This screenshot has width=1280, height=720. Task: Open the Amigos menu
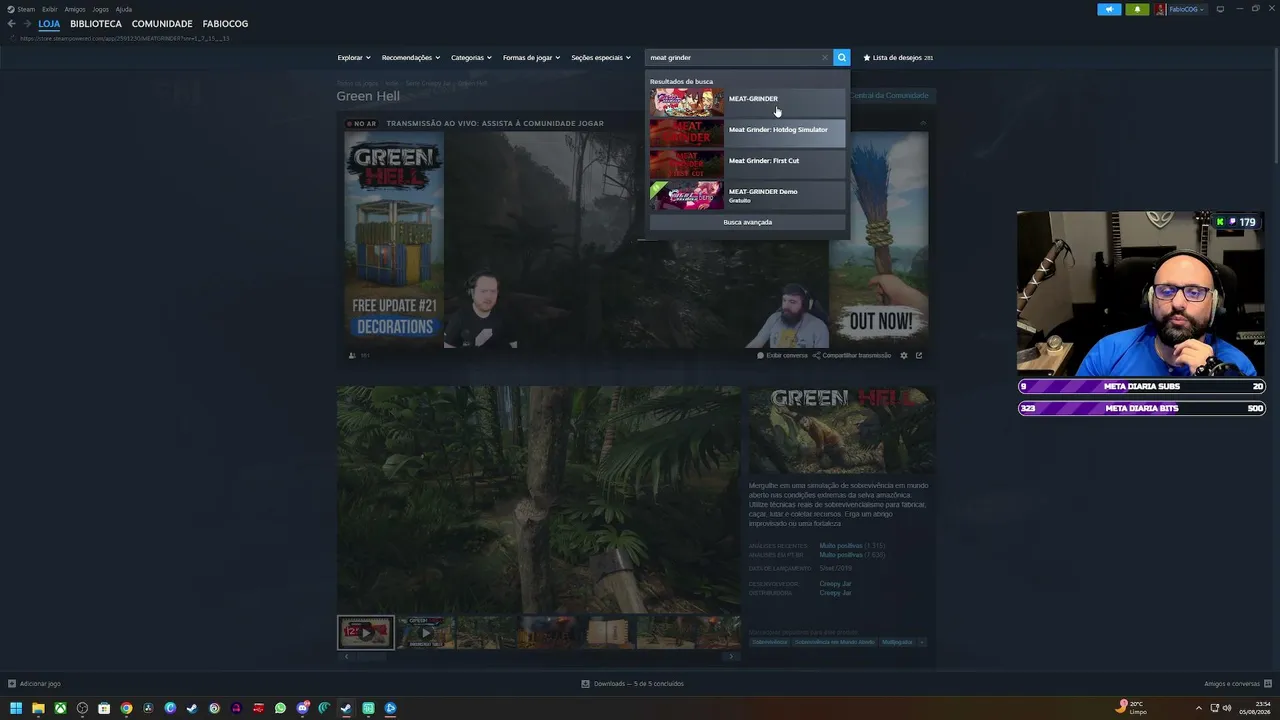(x=75, y=9)
